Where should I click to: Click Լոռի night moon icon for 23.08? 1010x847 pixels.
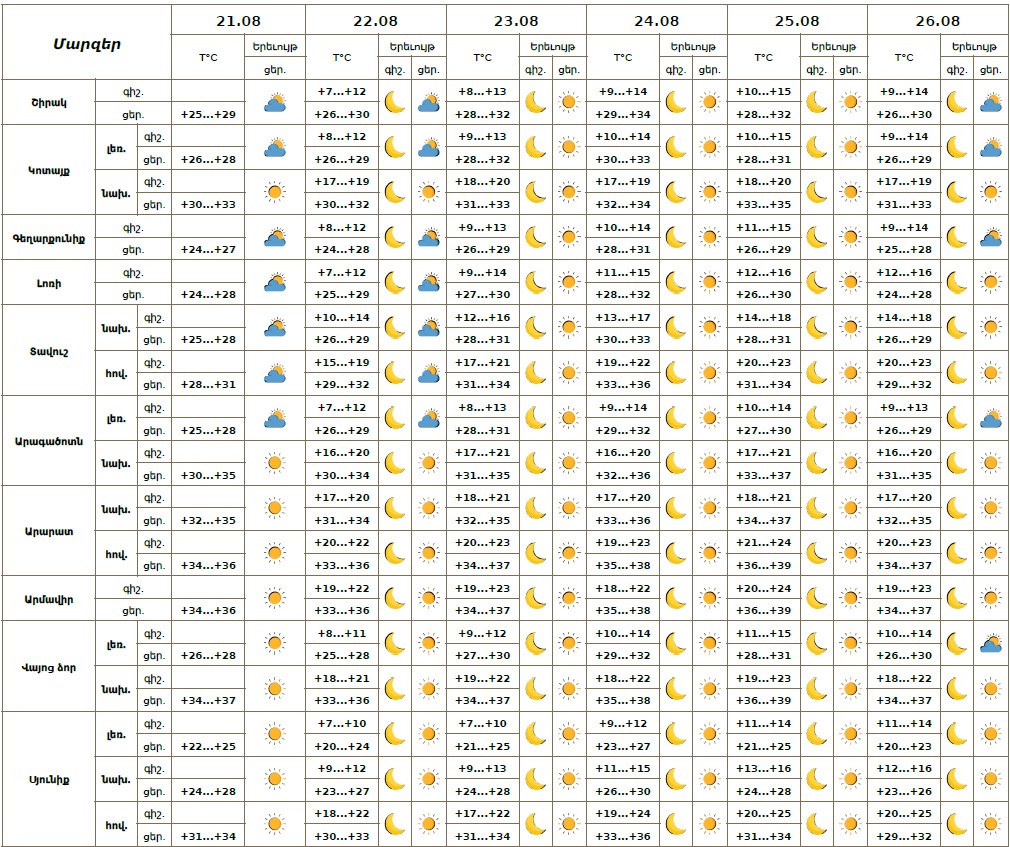click(x=536, y=283)
